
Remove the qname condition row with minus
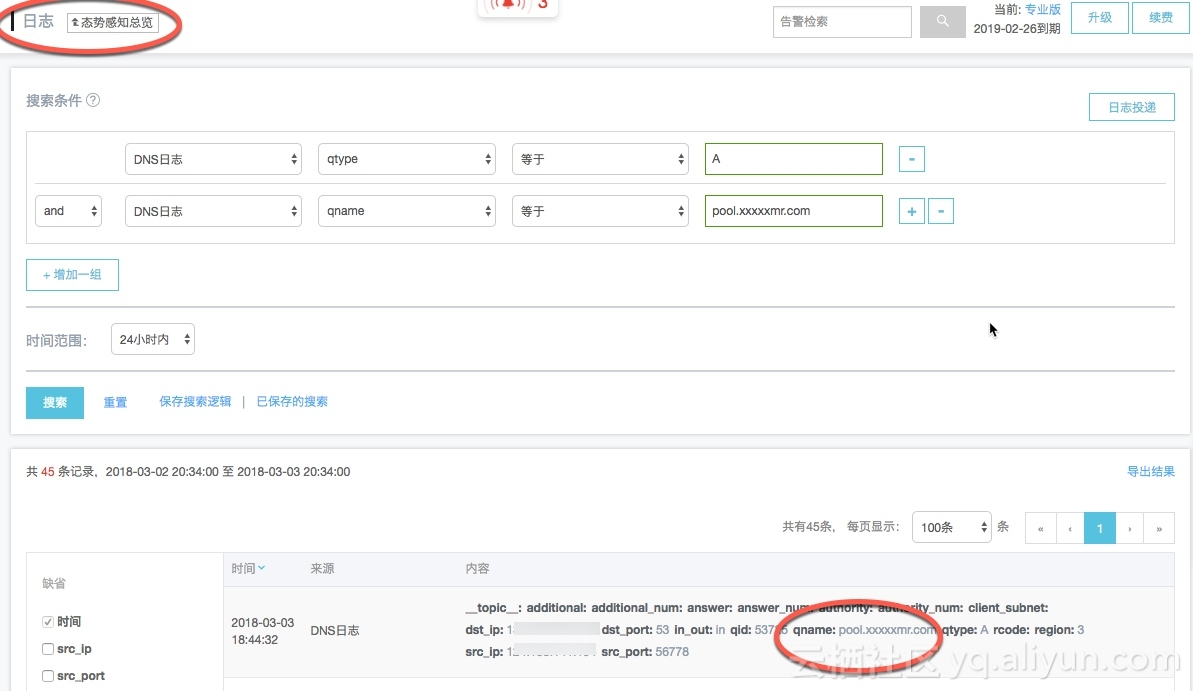pyautogui.click(x=940, y=211)
